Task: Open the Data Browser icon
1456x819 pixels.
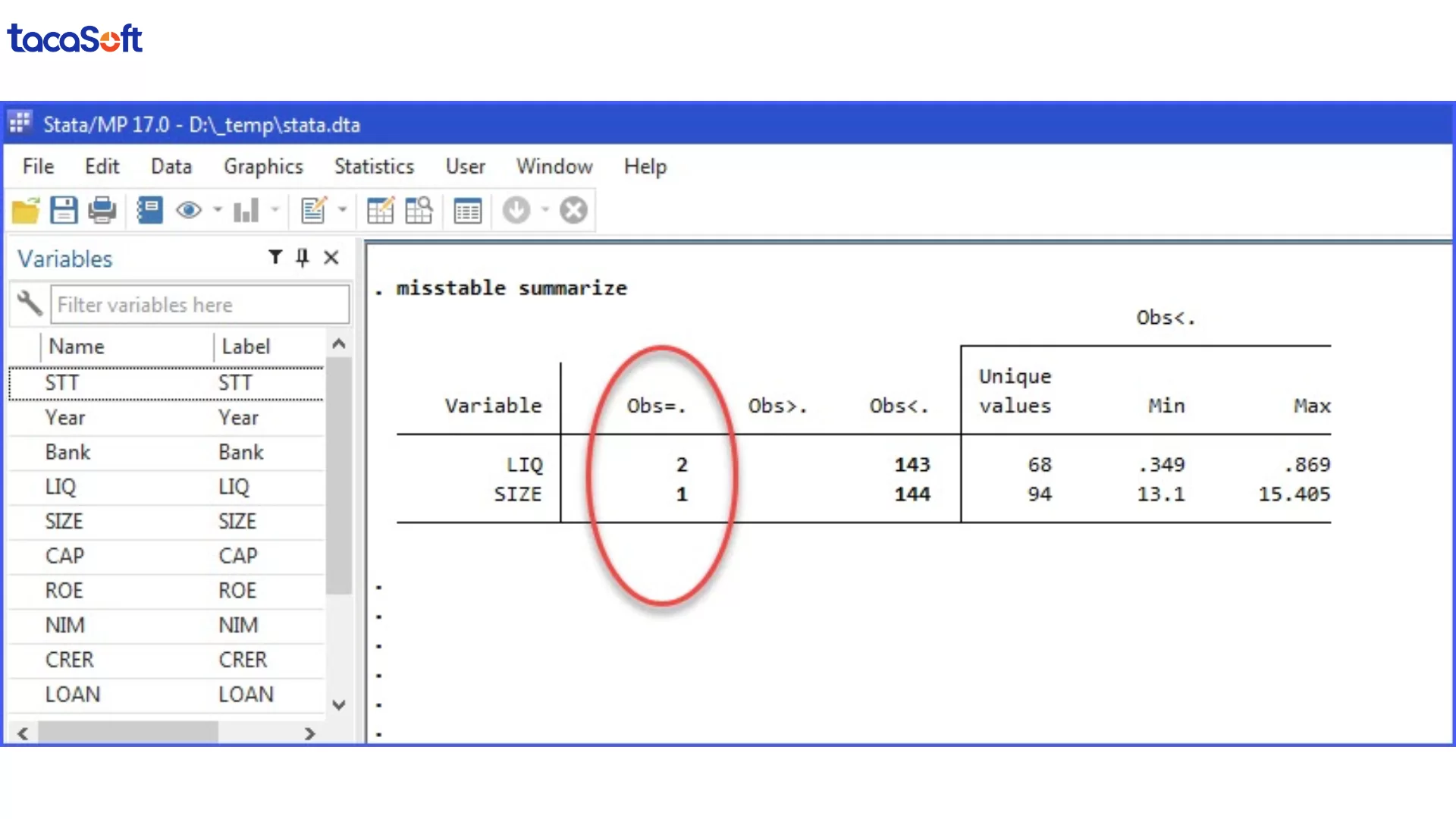Action: tap(419, 210)
